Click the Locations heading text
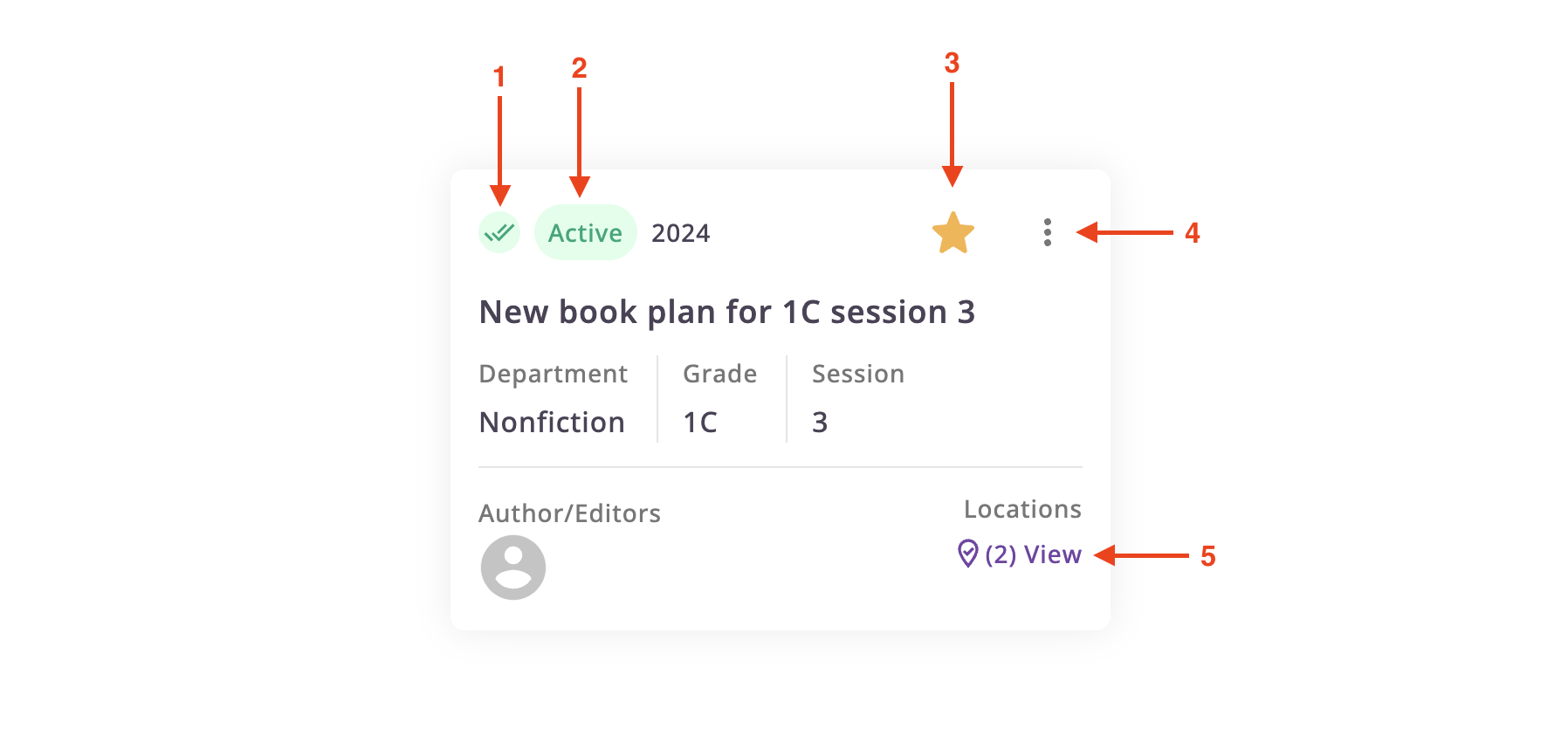This screenshot has height=743, width=1568. click(1022, 509)
